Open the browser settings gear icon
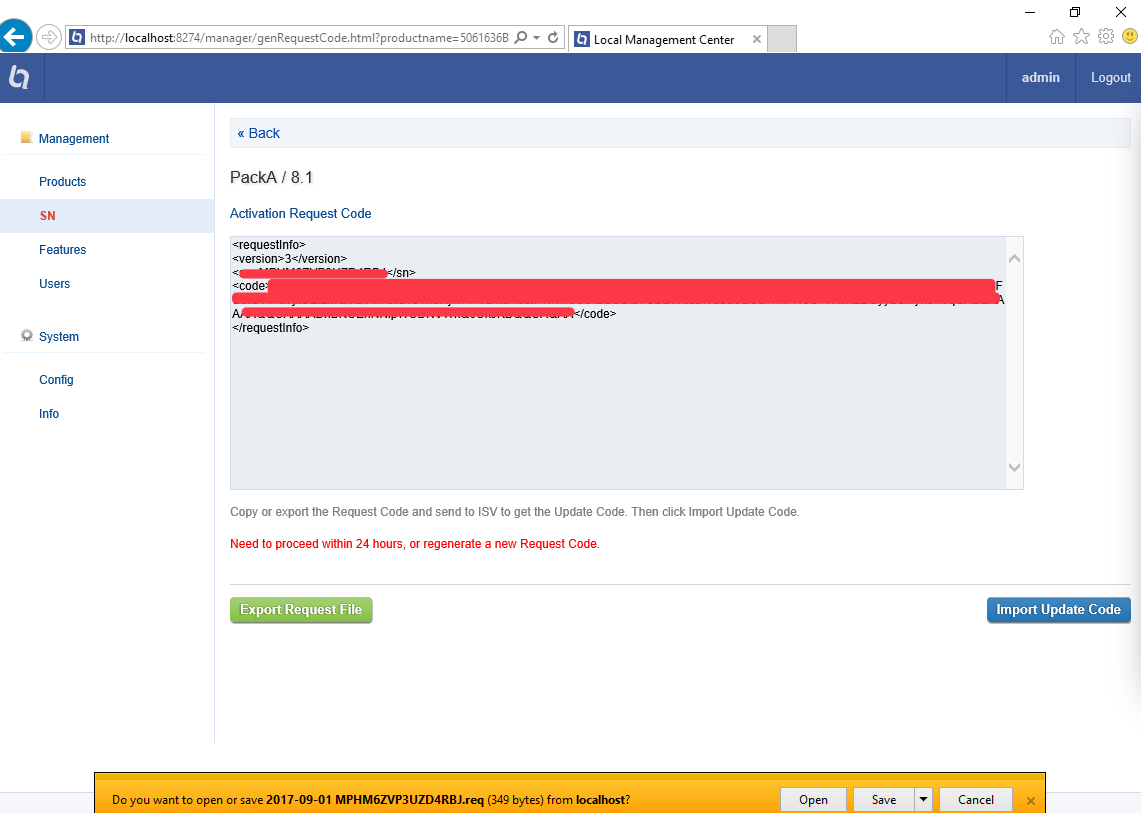Screen dimensions: 1141x813 1106,37
